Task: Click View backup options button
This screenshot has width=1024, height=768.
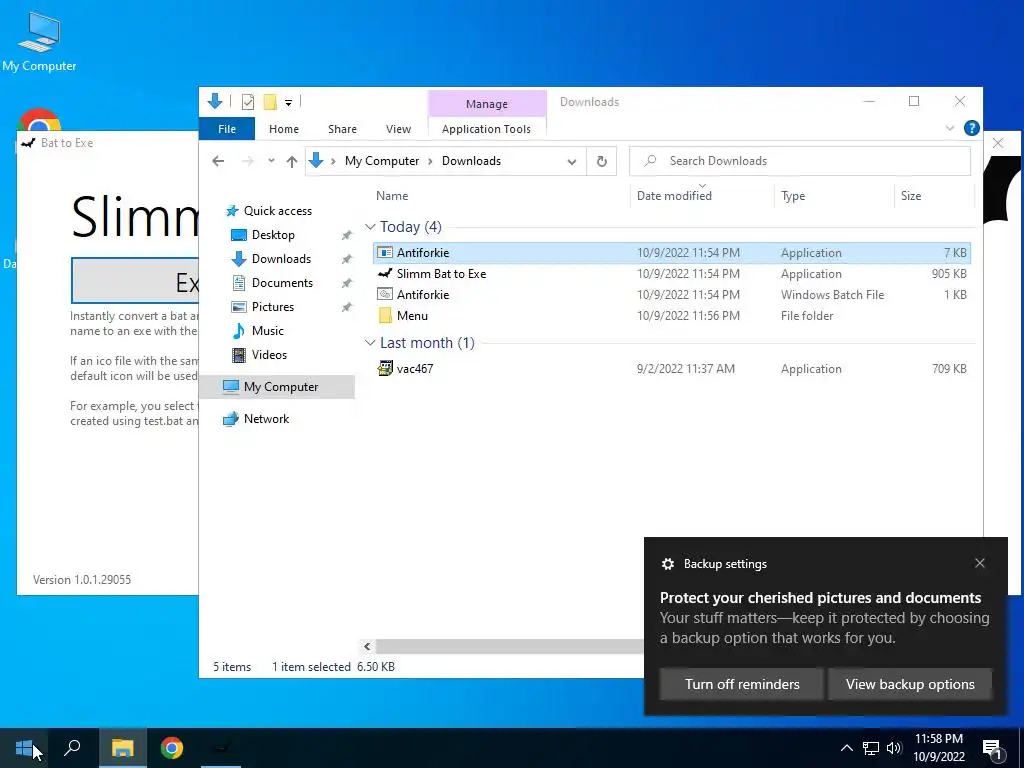Action: tap(910, 684)
